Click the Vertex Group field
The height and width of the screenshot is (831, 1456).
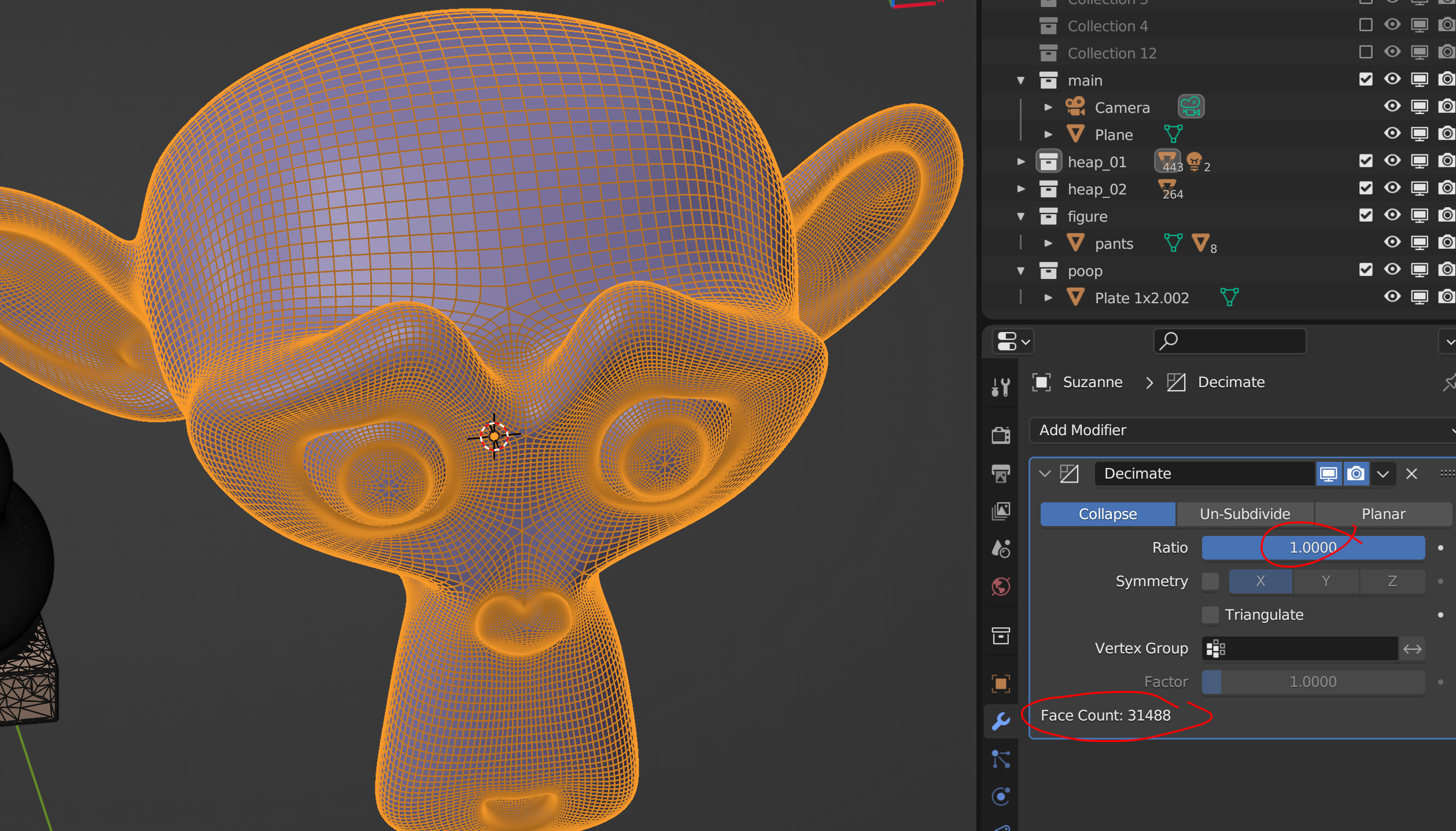(x=1300, y=649)
